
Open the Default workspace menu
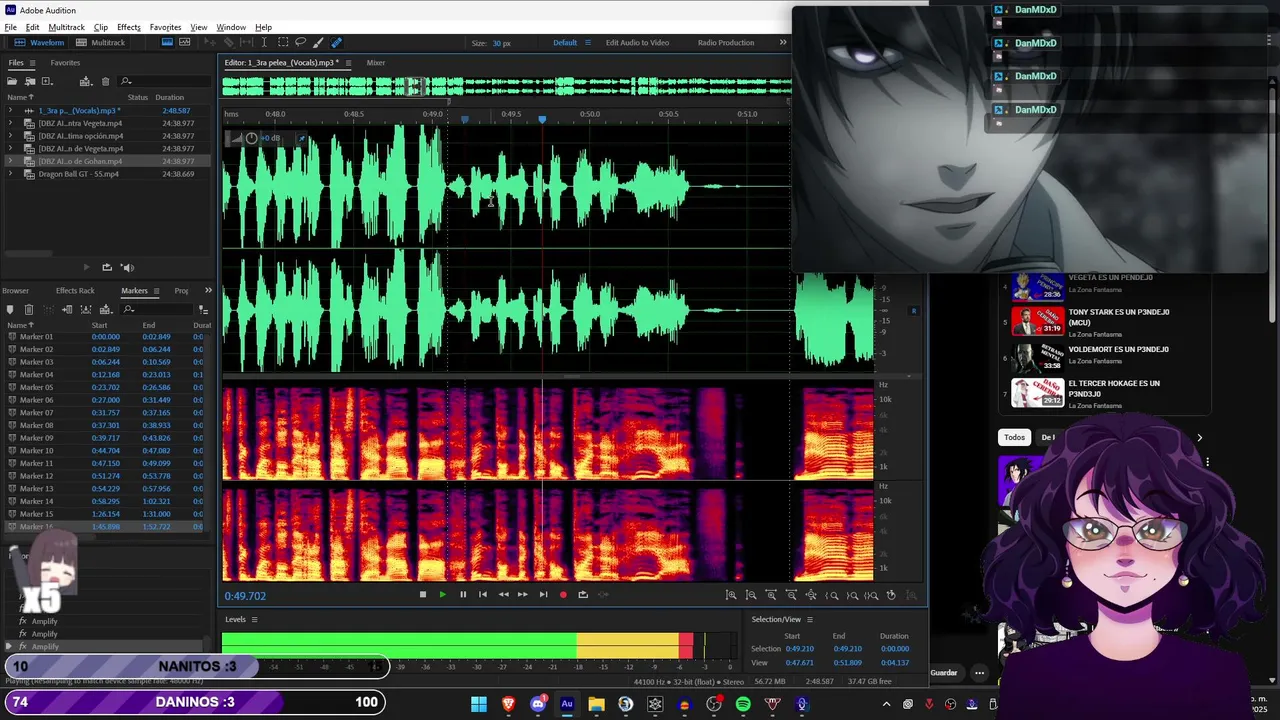pos(588,42)
